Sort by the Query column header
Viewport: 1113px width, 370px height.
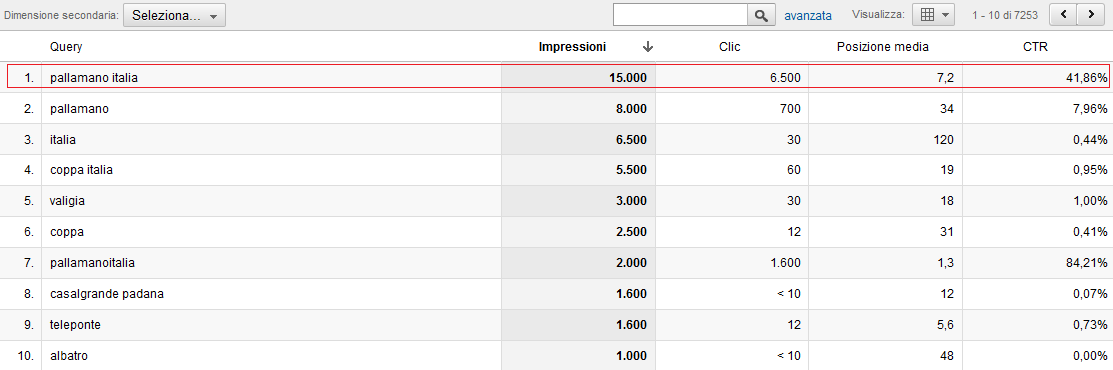[x=66, y=47]
